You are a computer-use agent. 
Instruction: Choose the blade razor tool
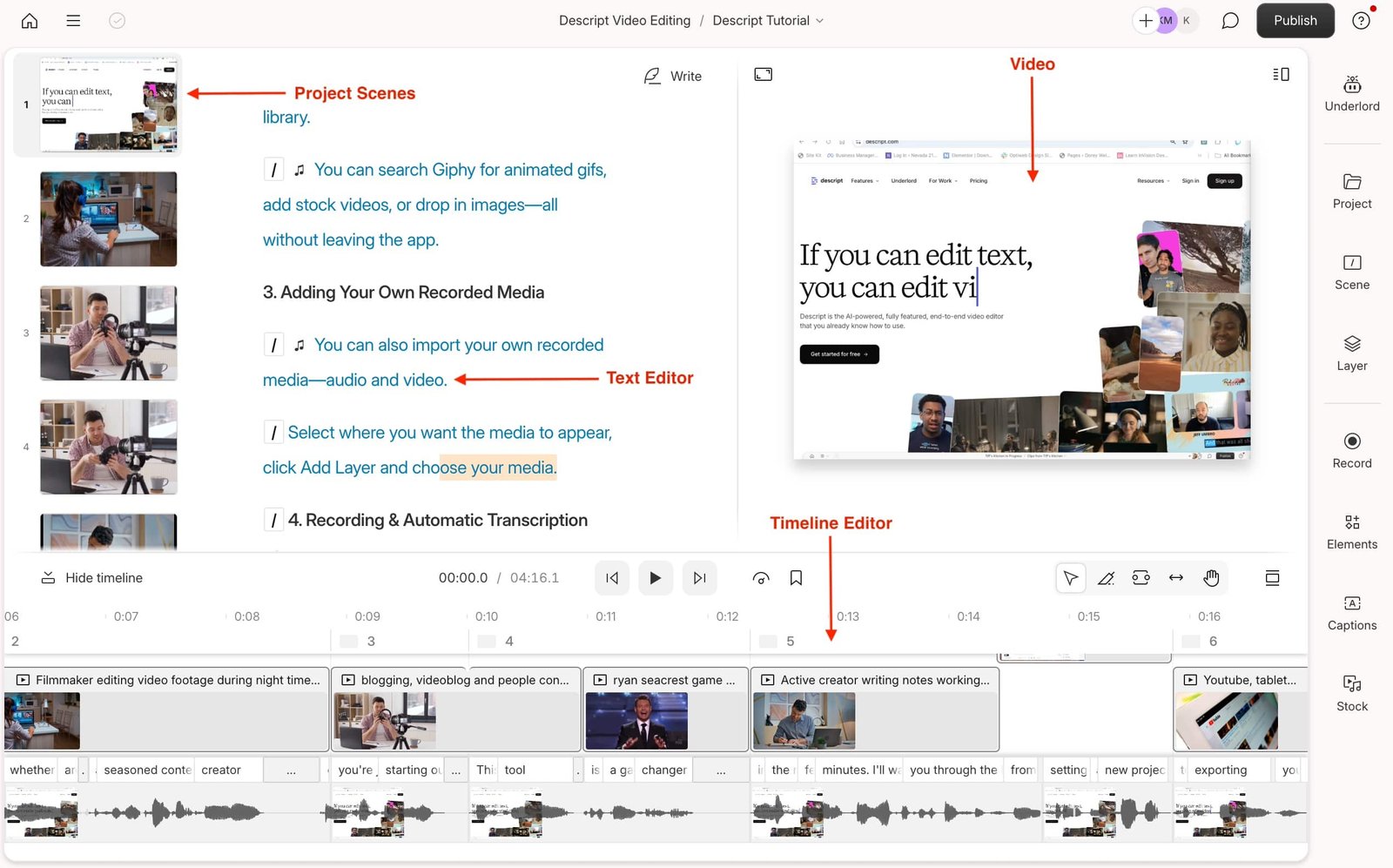click(x=1106, y=578)
